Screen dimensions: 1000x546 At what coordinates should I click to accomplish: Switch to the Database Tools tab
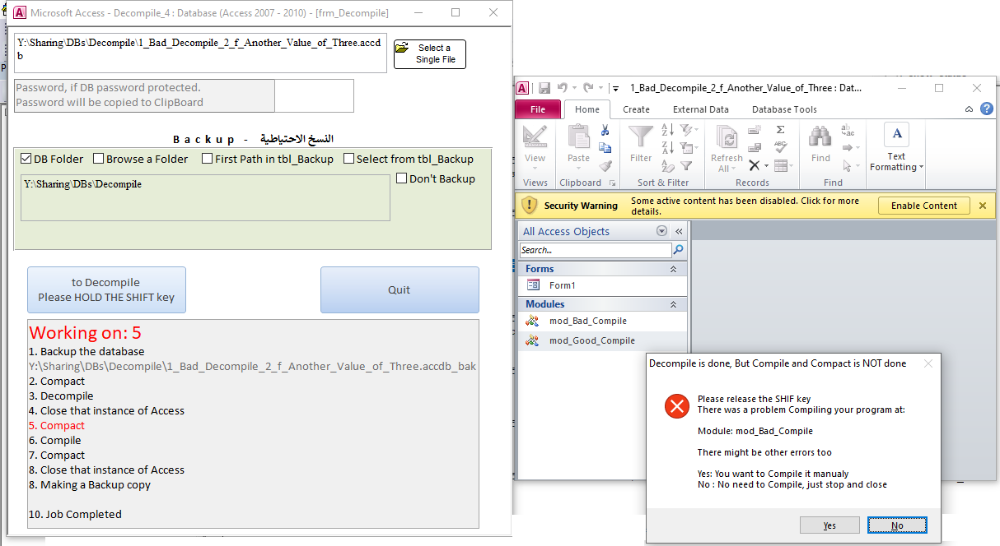(784, 110)
